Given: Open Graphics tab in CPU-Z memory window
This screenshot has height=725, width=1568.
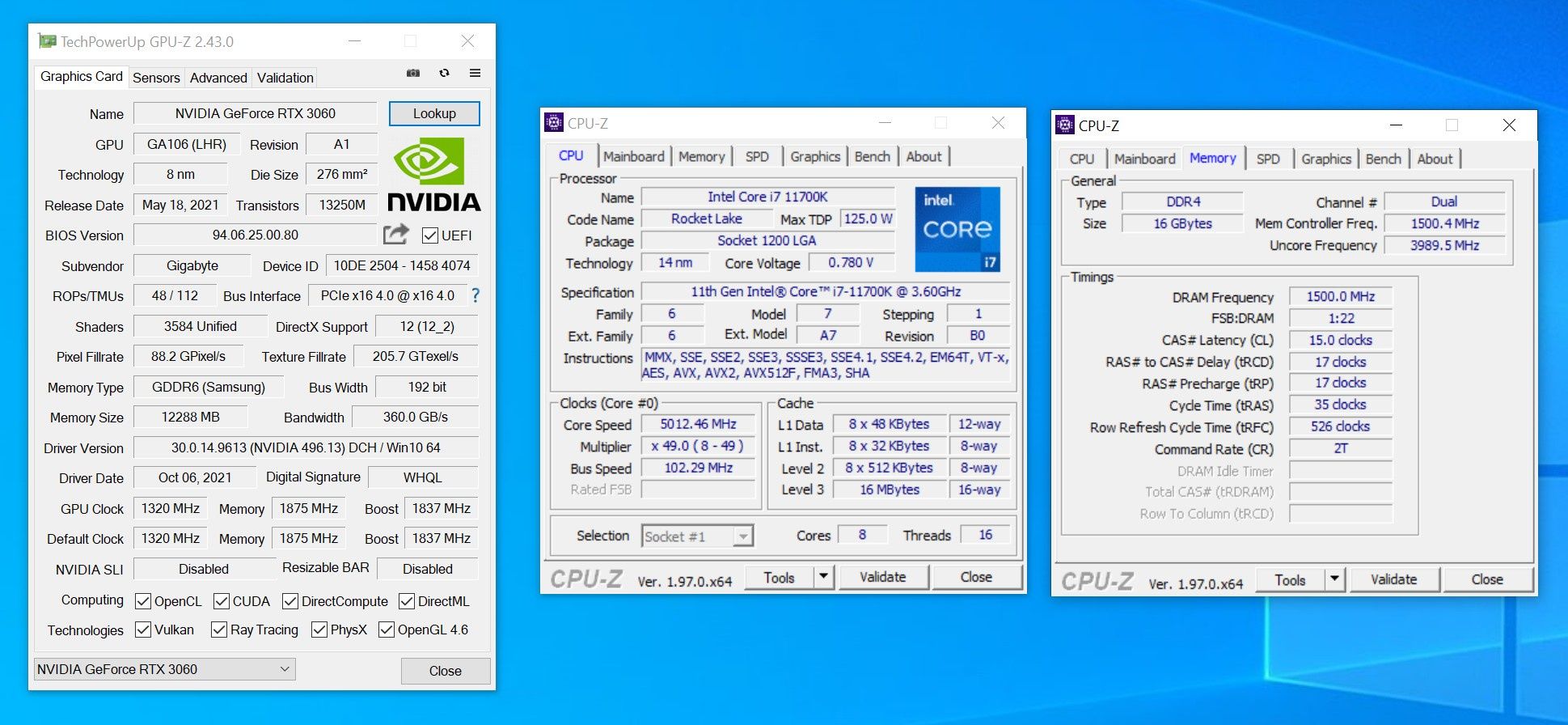Looking at the screenshot, I should 1326,159.
